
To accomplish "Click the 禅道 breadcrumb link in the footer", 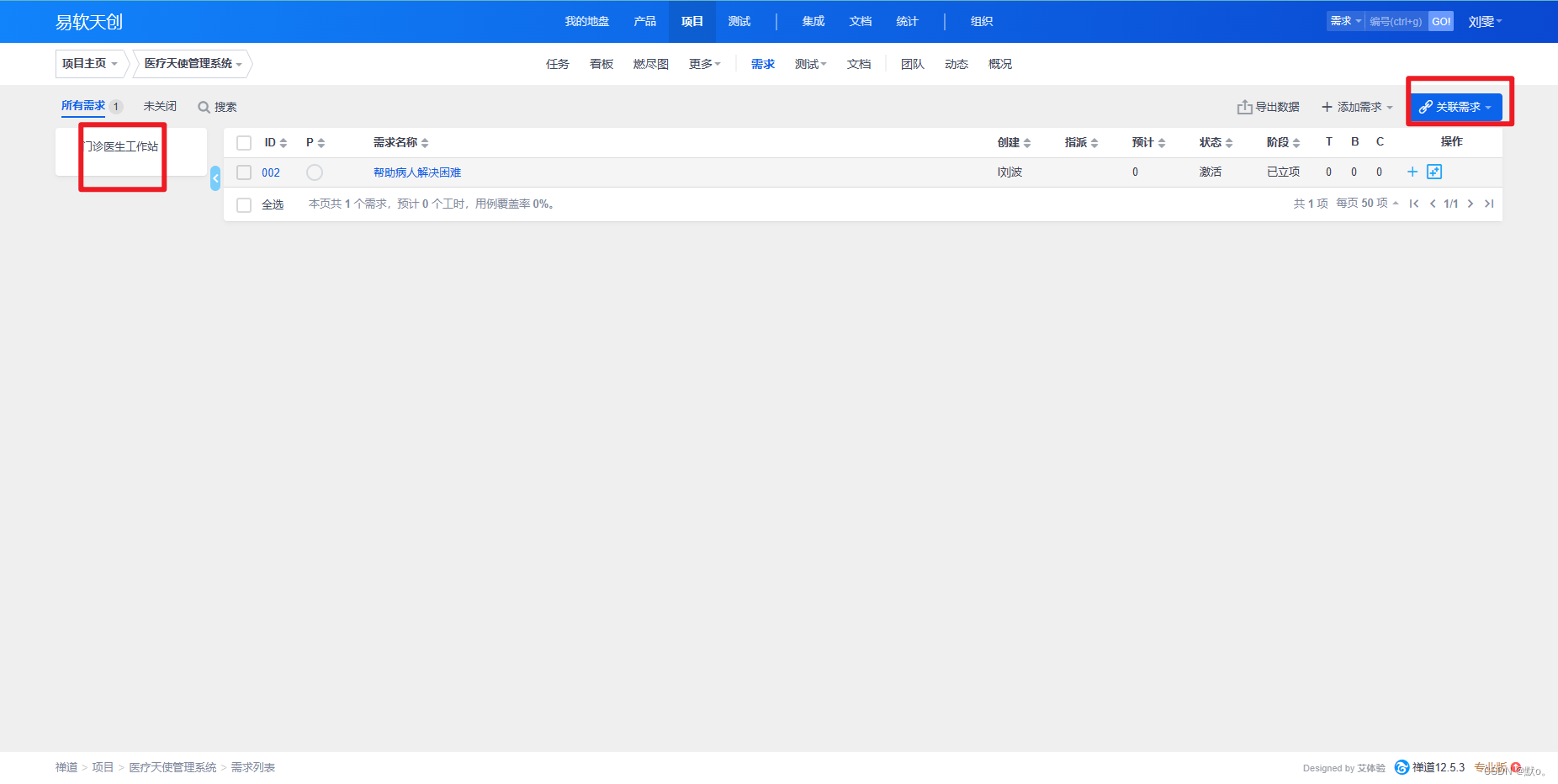I will click(x=66, y=767).
